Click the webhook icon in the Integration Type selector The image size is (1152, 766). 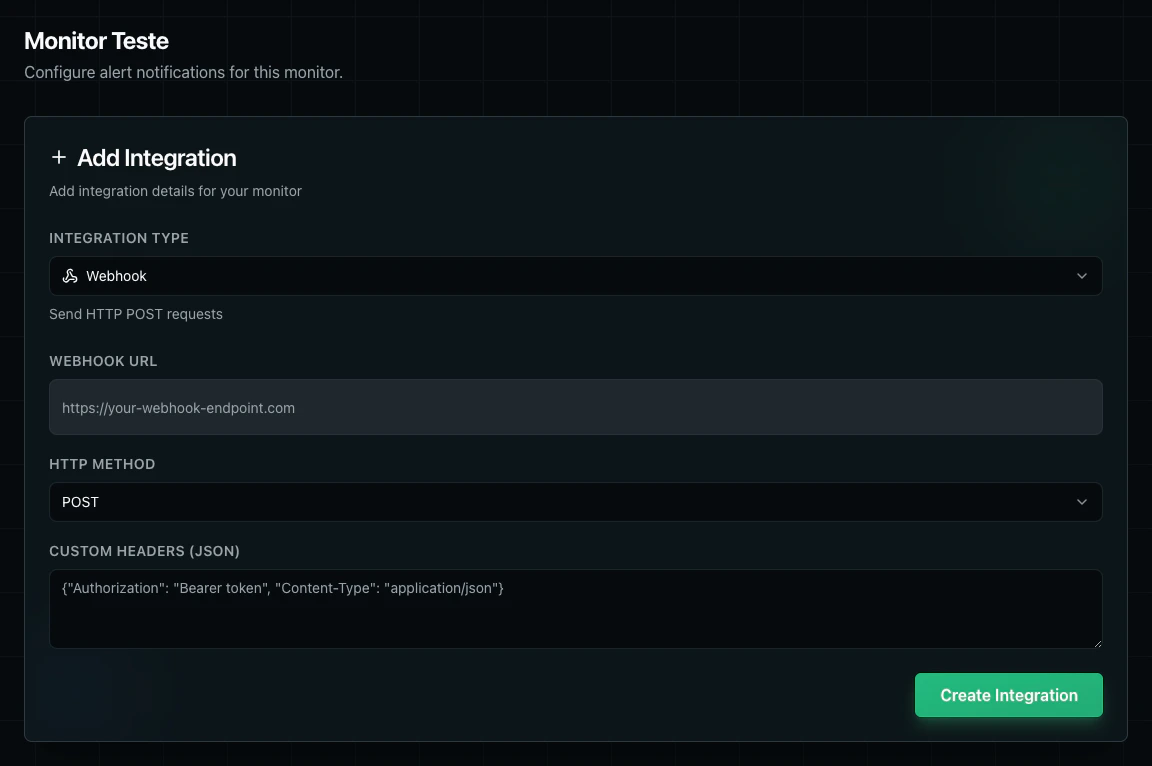(x=69, y=276)
